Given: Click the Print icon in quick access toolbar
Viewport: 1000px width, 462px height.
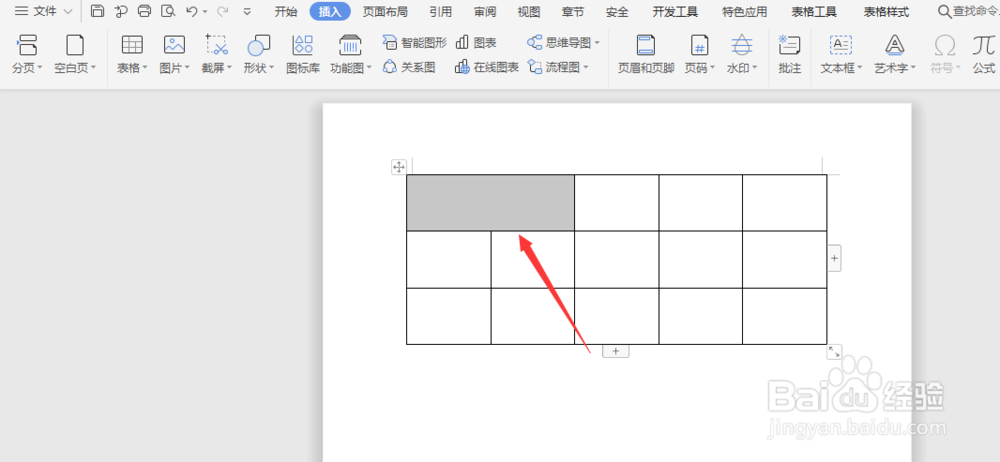Looking at the screenshot, I should click(145, 11).
